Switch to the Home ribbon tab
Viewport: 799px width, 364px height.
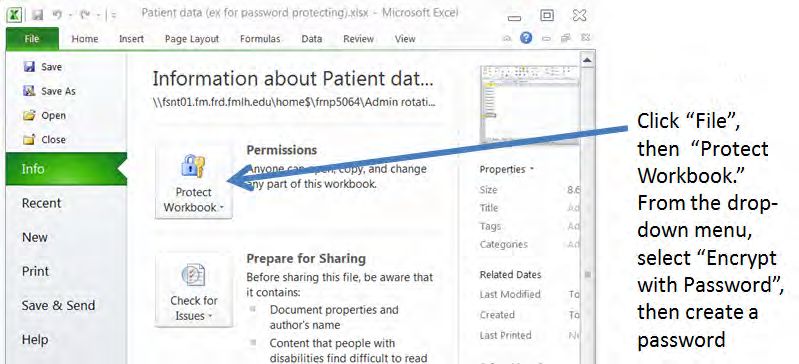tap(85, 39)
